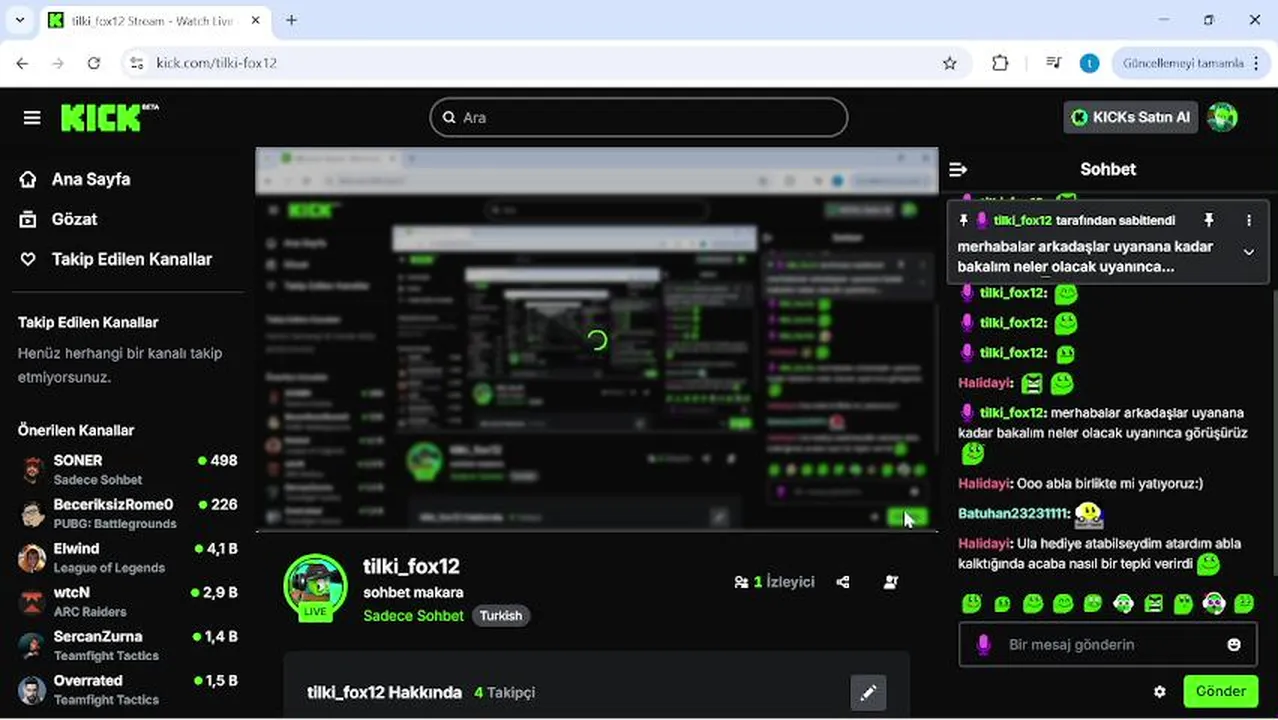This screenshot has width=1278, height=720.
Task: Open chat settings gear icon
Action: (1160, 691)
